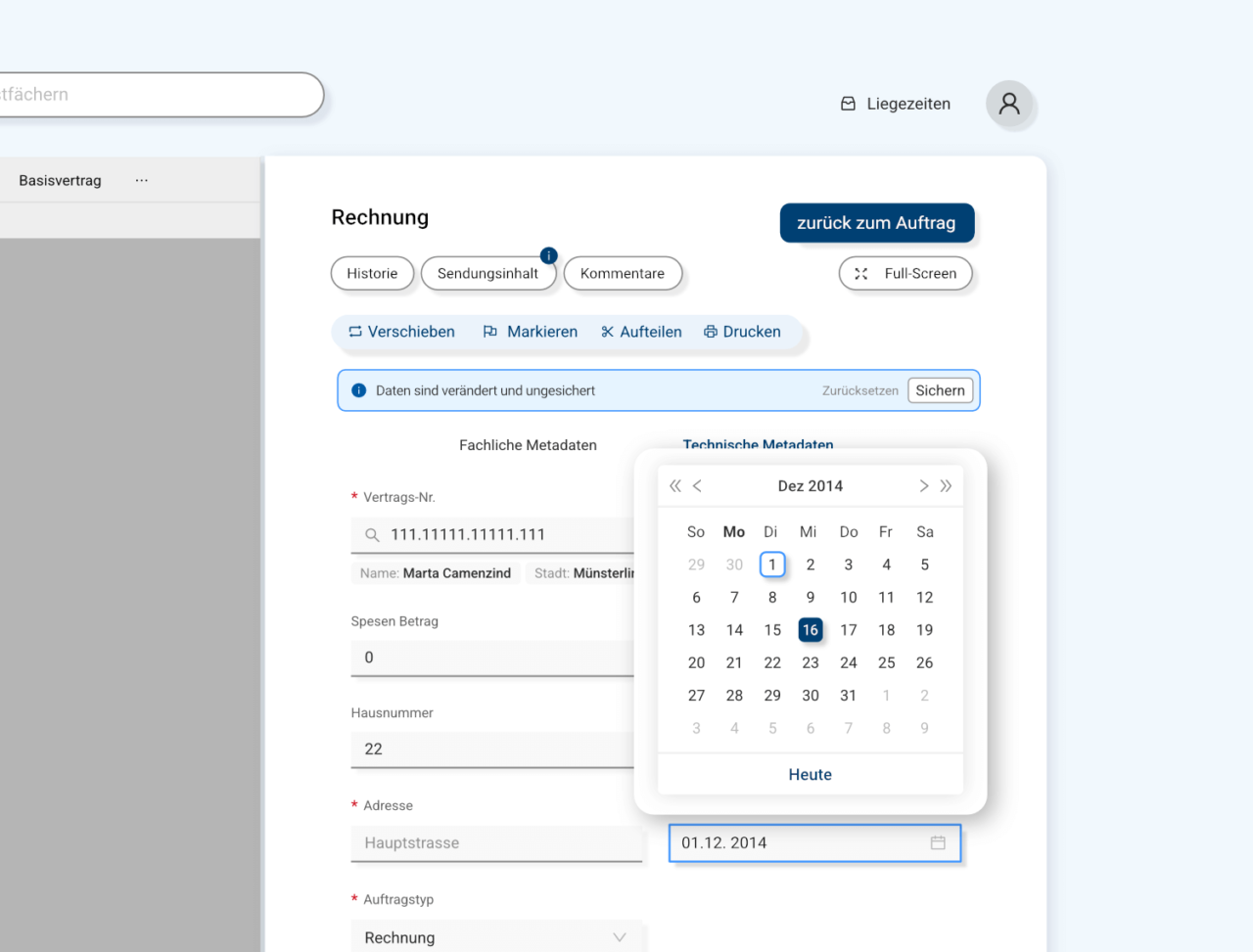Go to next month in calendar
The height and width of the screenshot is (952, 1253).
[x=923, y=486]
